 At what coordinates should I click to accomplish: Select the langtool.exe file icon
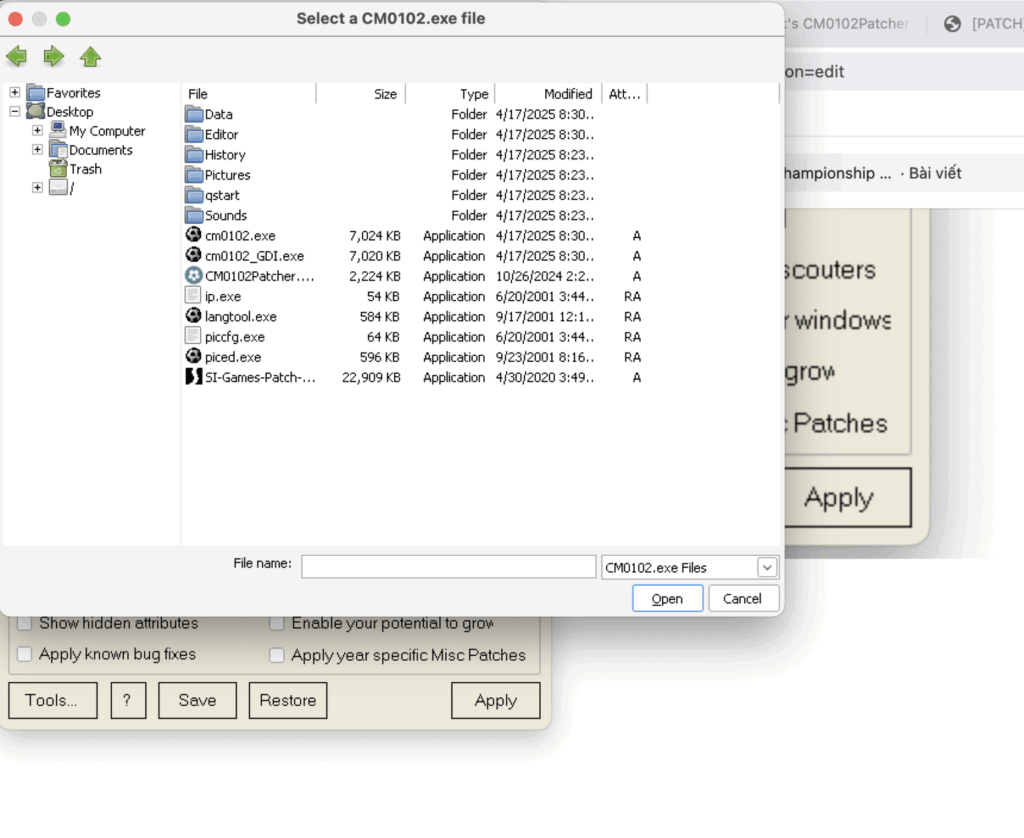click(194, 316)
